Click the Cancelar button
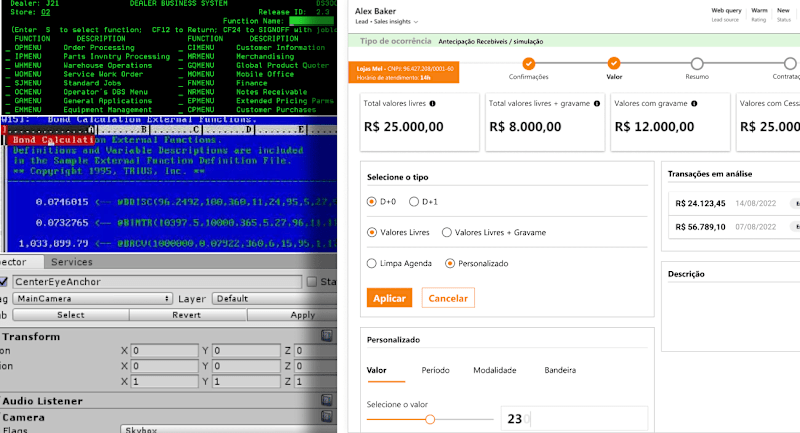800x433 pixels. point(448,298)
